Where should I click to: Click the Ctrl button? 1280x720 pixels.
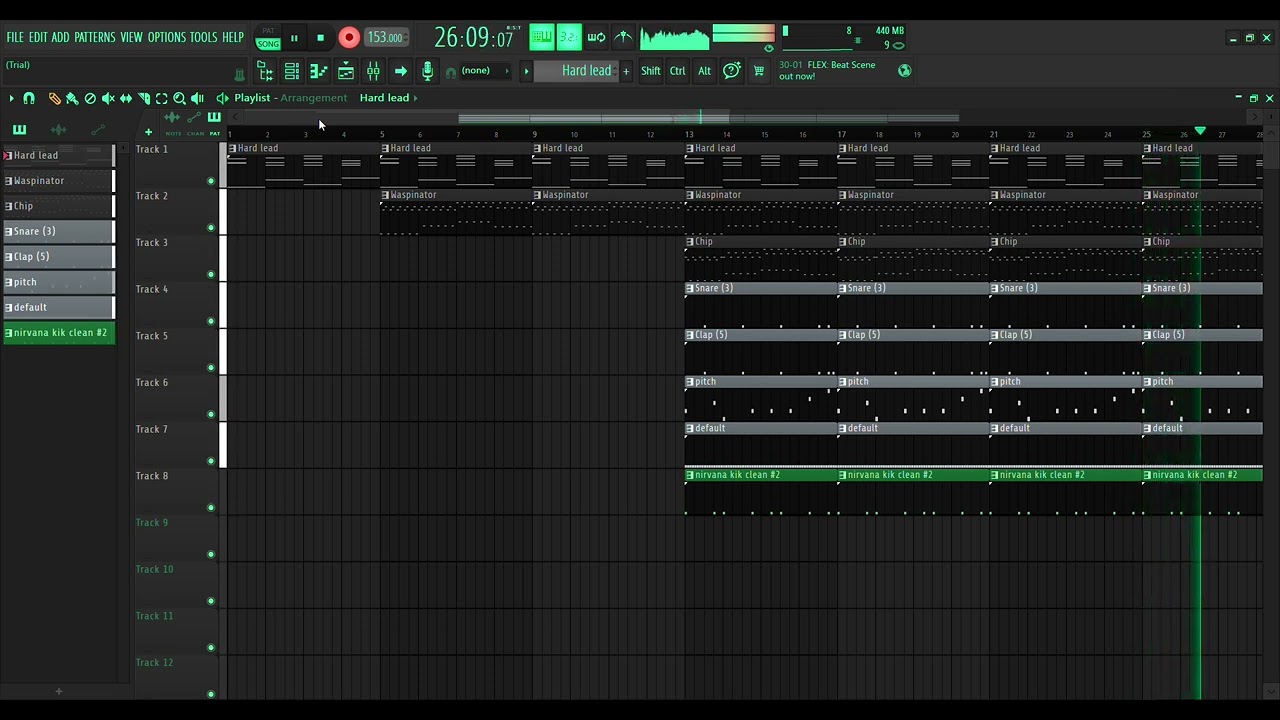click(678, 71)
